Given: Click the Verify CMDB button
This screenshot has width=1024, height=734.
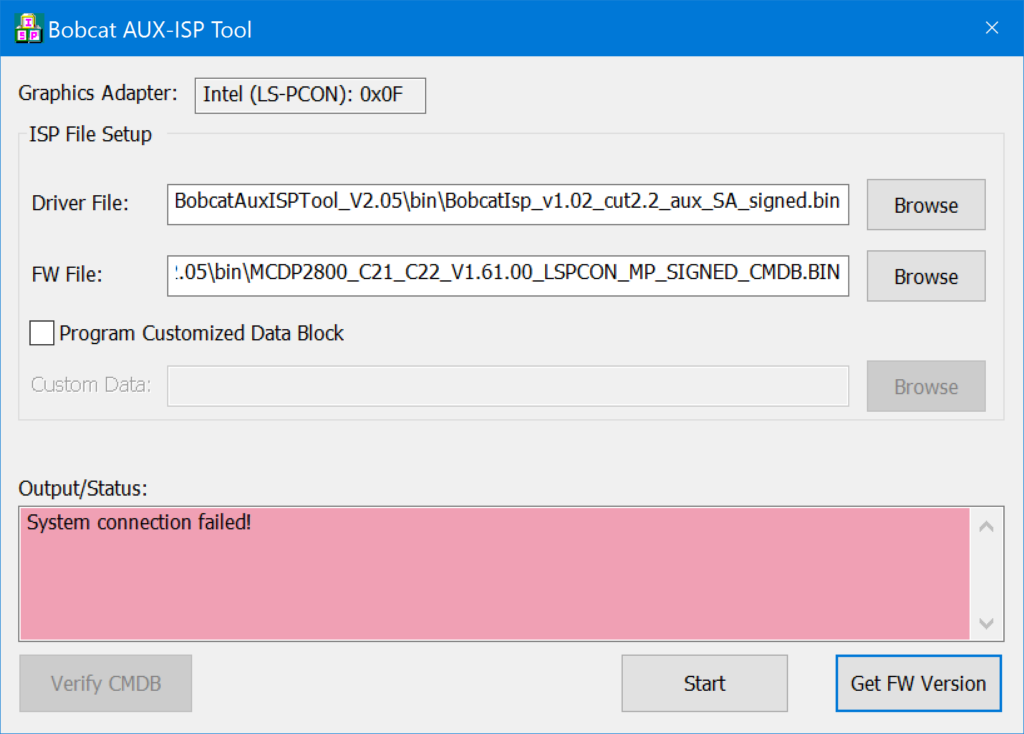Looking at the screenshot, I should [105, 684].
